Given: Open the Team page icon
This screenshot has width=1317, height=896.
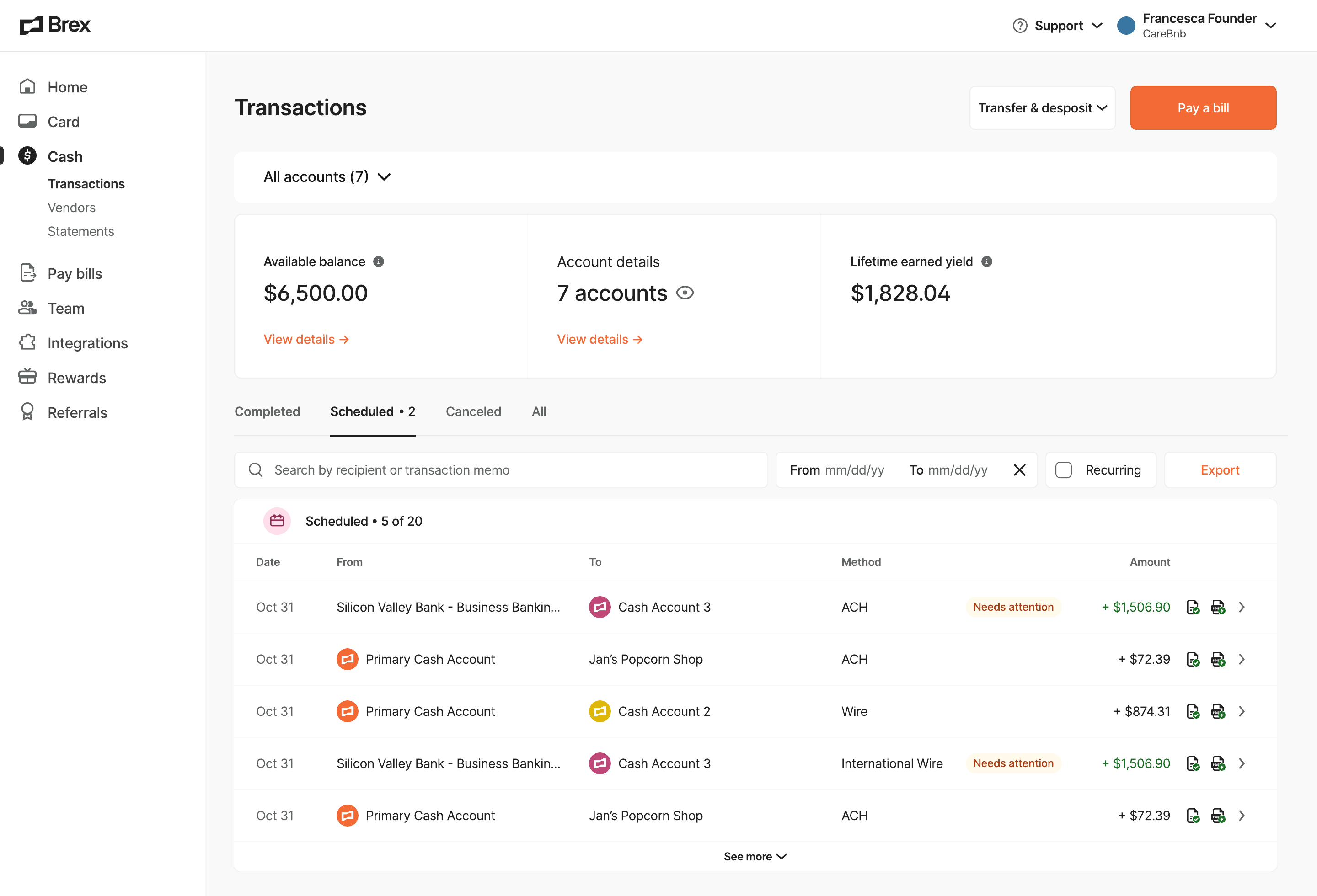Looking at the screenshot, I should [27, 308].
